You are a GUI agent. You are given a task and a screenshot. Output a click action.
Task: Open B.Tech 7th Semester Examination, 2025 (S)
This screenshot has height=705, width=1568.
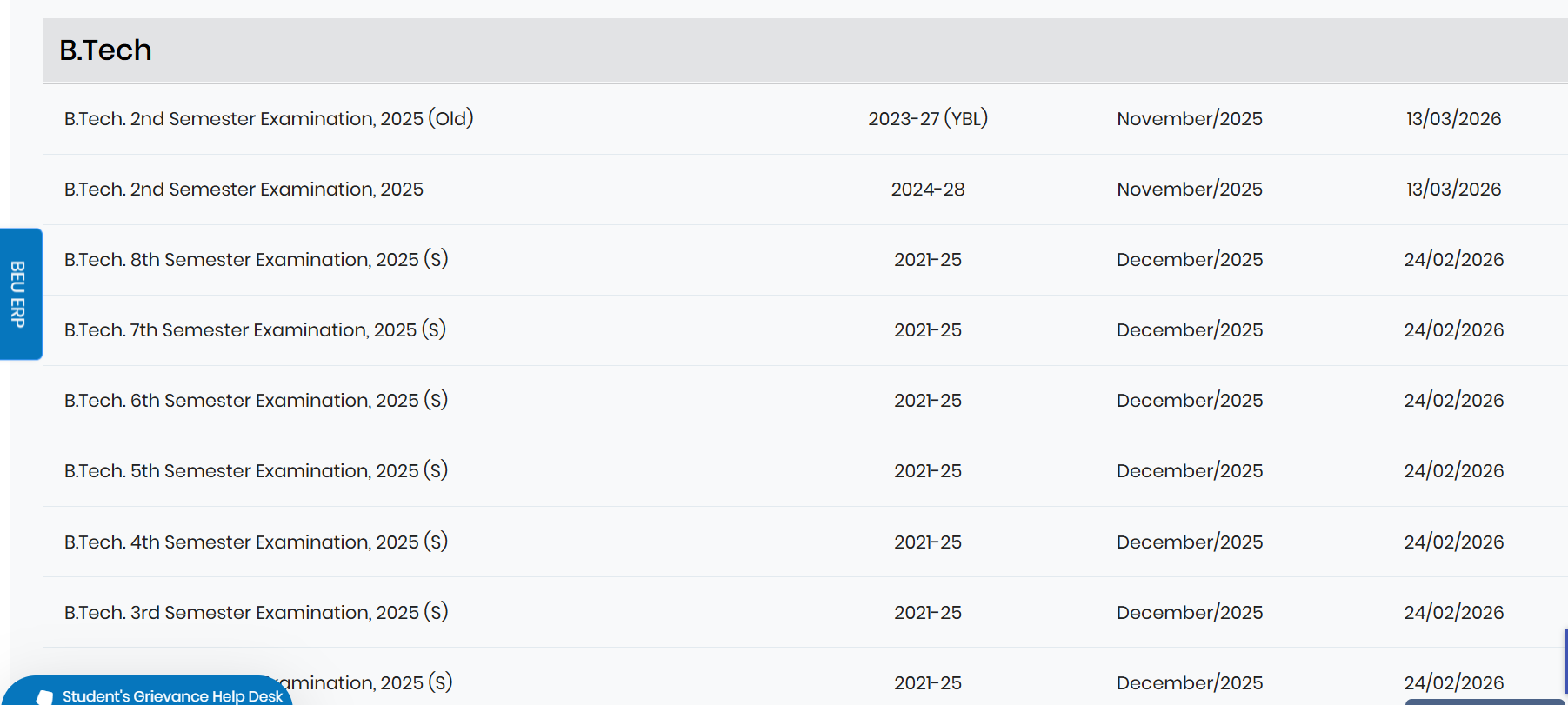[255, 330]
